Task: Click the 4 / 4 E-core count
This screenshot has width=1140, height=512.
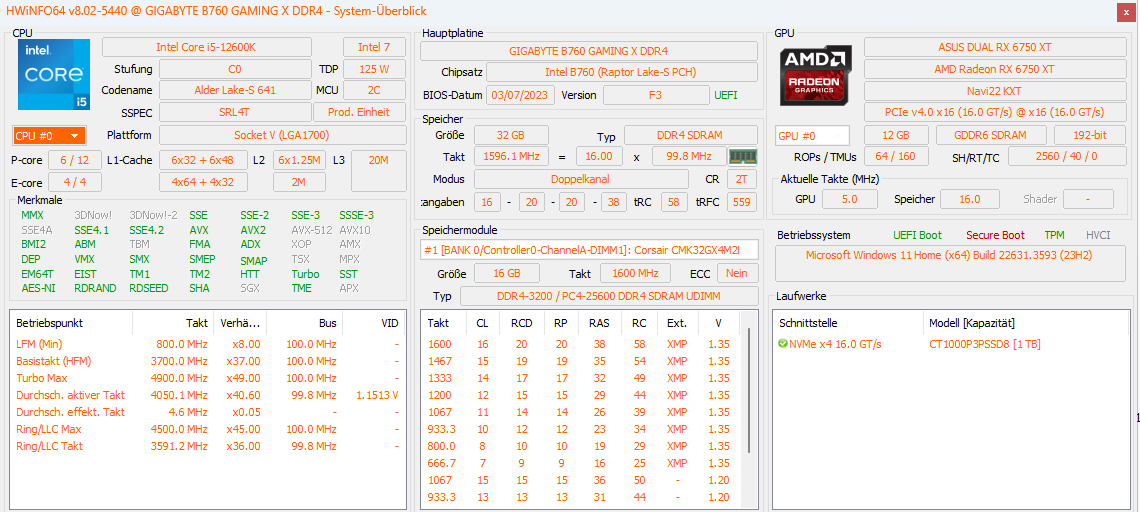Action: click(75, 182)
